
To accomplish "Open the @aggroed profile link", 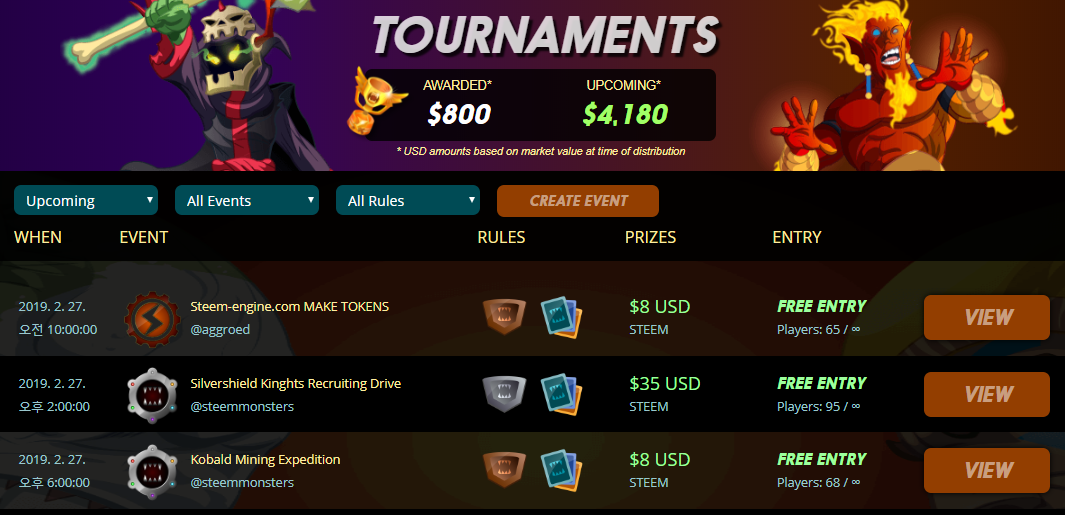I will tap(220, 330).
